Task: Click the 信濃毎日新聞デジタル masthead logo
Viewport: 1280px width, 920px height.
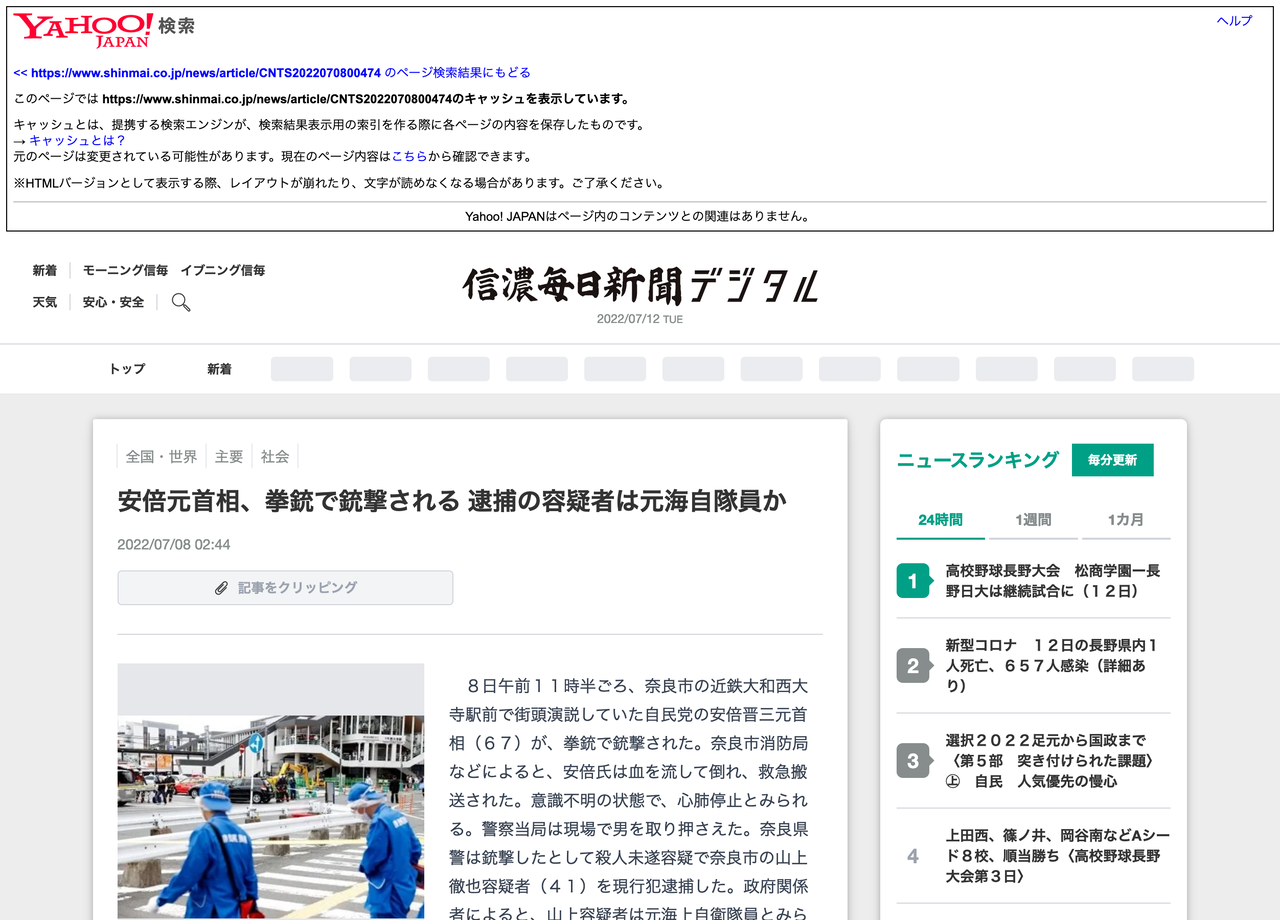Action: (640, 286)
